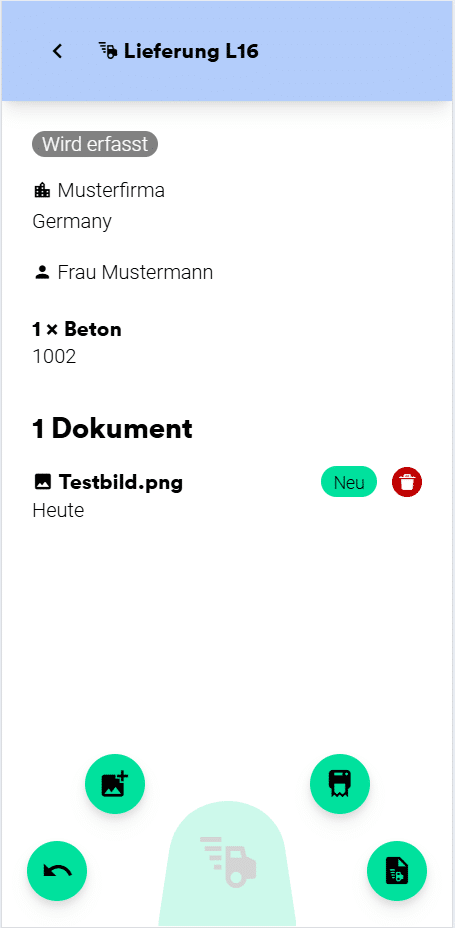Open the delivery document round button
455x928 pixels.
click(397, 871)
